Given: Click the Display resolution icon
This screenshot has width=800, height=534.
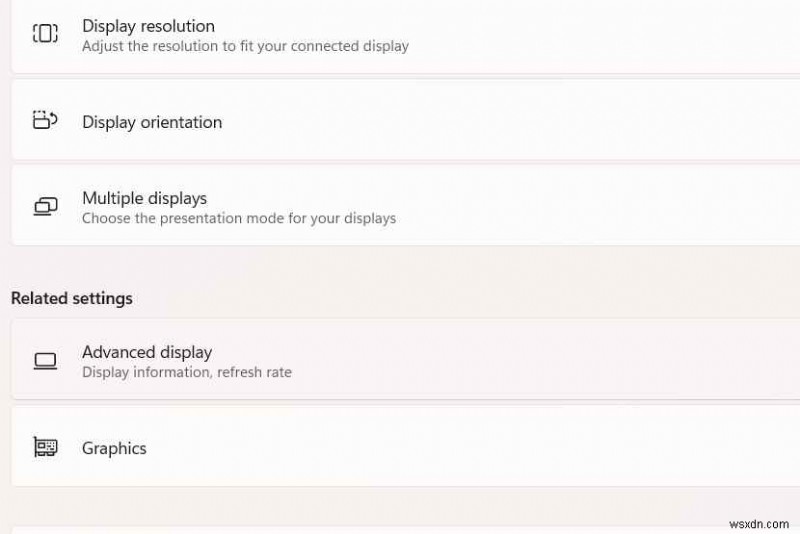Looking at the screenshot, I should click(x=45, y=34).
